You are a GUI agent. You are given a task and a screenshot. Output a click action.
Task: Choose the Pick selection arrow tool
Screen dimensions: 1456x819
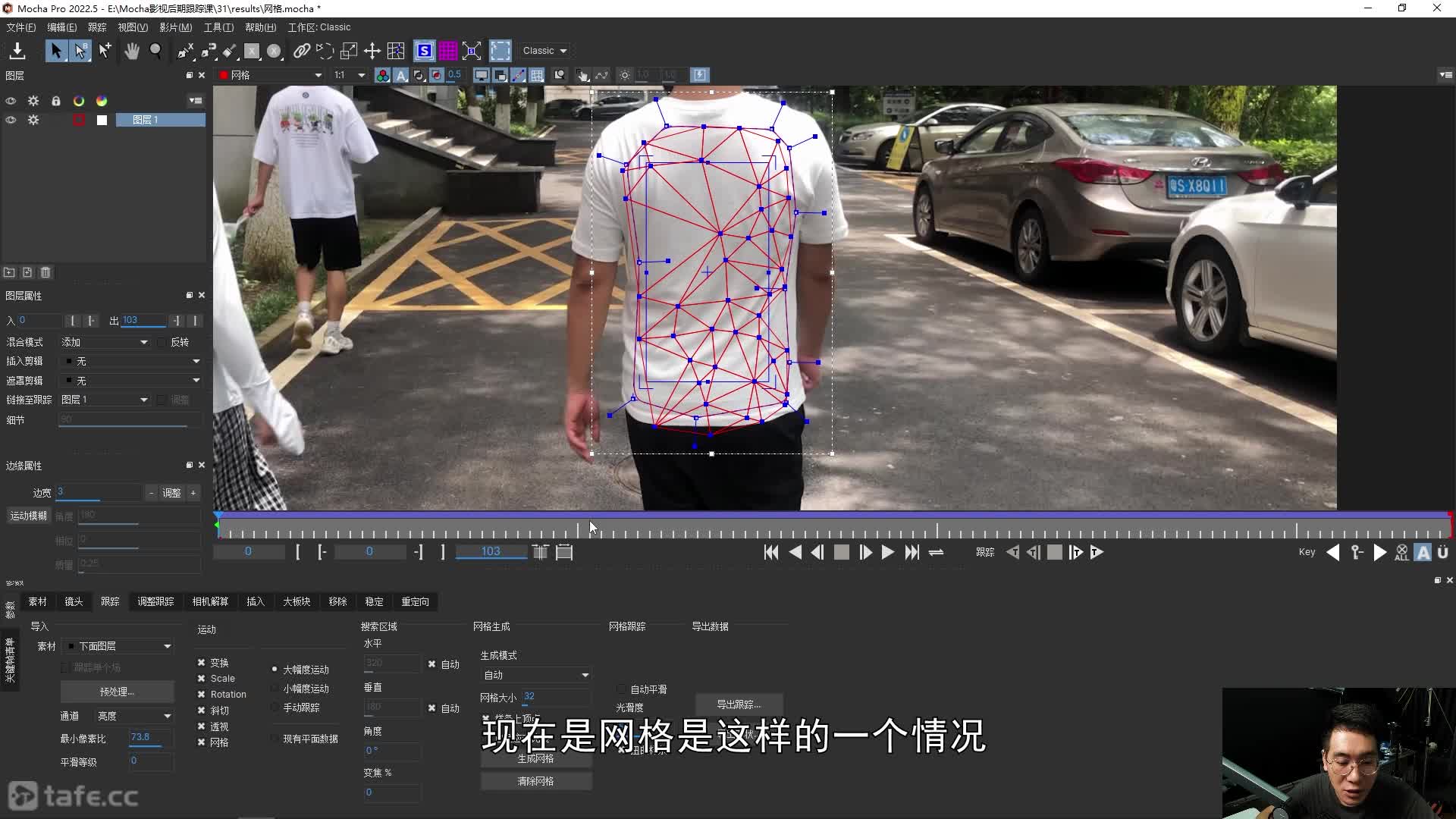55,51
